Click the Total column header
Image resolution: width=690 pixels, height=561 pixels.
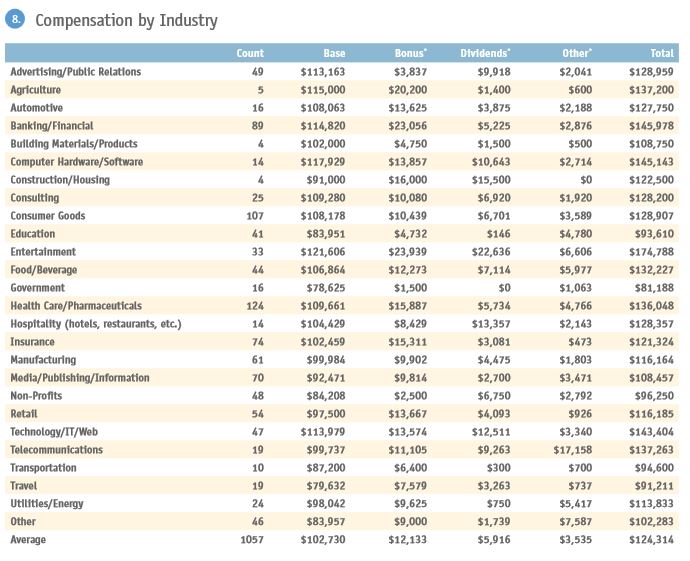point(662,53)
